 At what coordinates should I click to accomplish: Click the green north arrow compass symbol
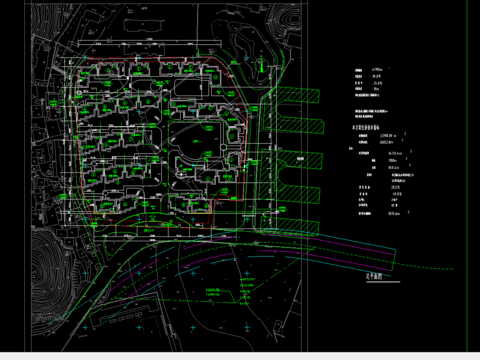pos(262,65)
